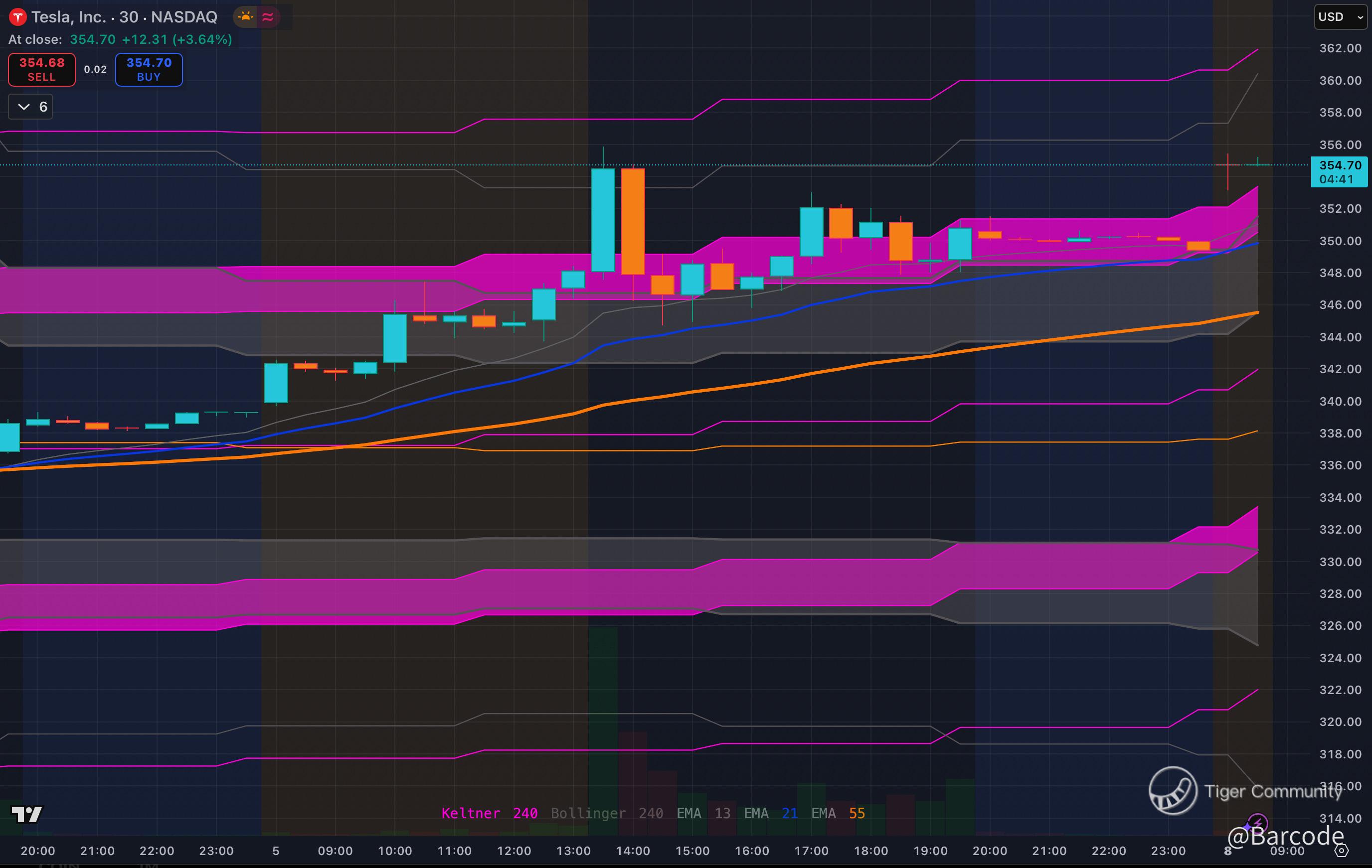Screen dimensions: 1372x868
Task: Open the USD currency dropdown
Action: (1340, 16)
